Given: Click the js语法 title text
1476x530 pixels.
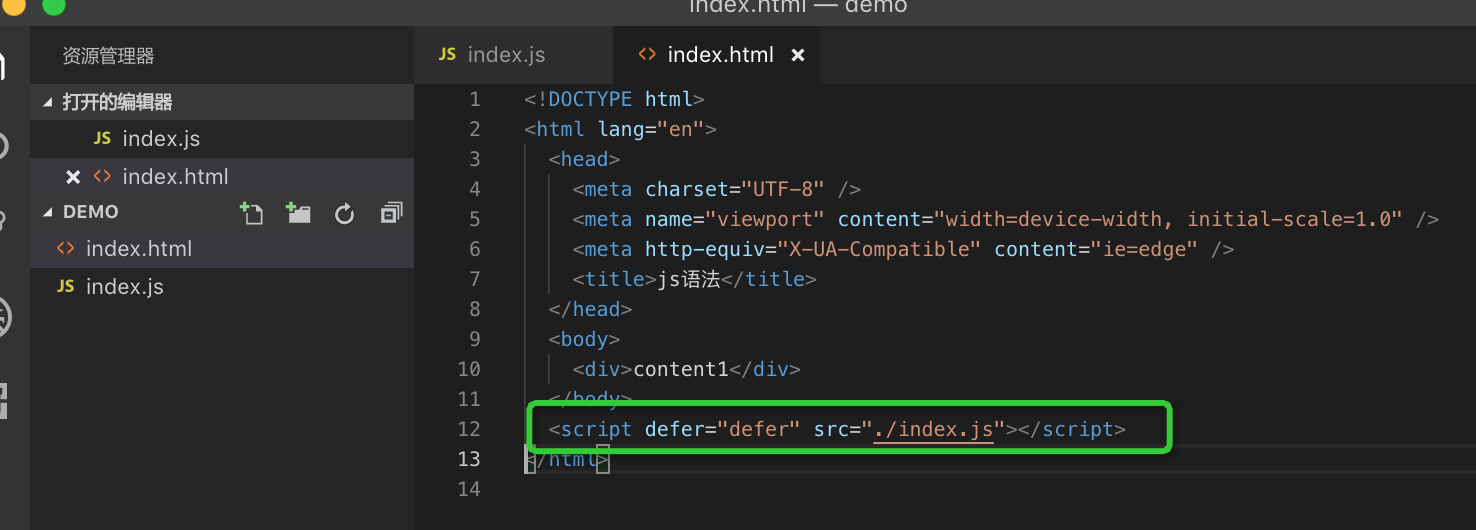Looking at the screenshot, I should pyautogui.click(x=687, y=279).
